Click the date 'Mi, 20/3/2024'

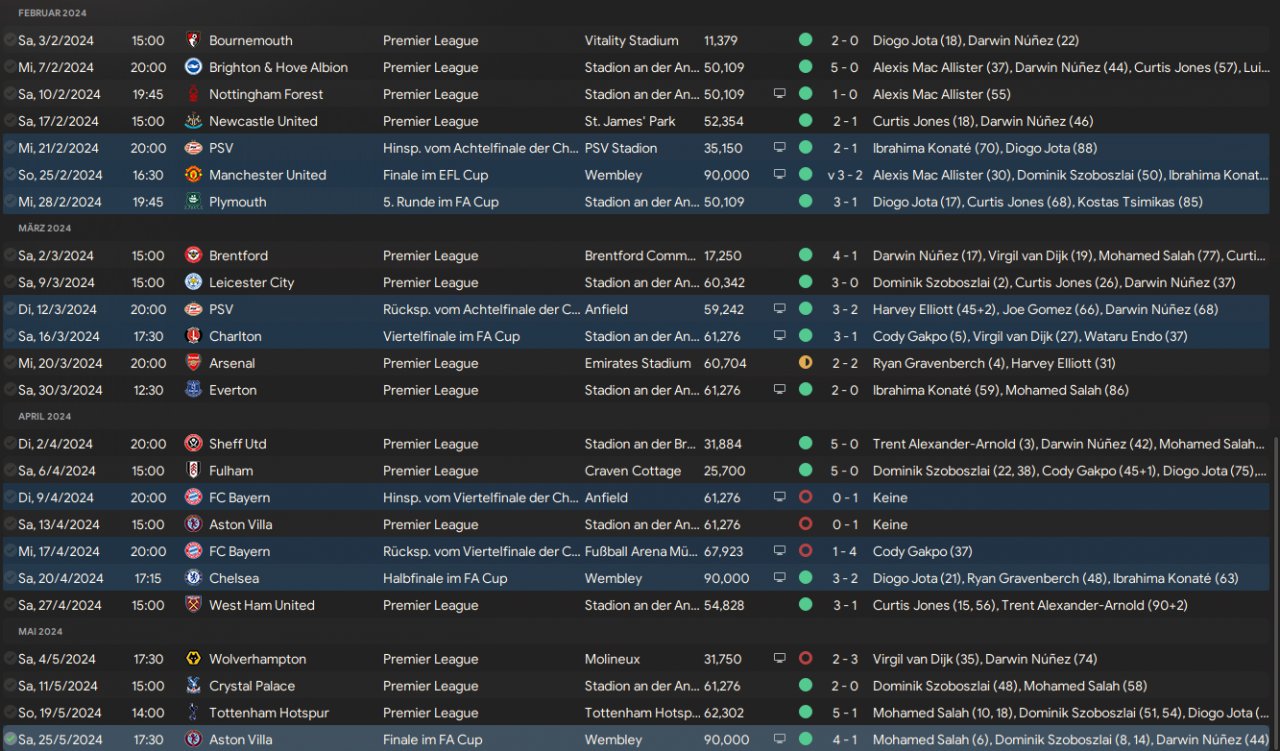point(60,364)
